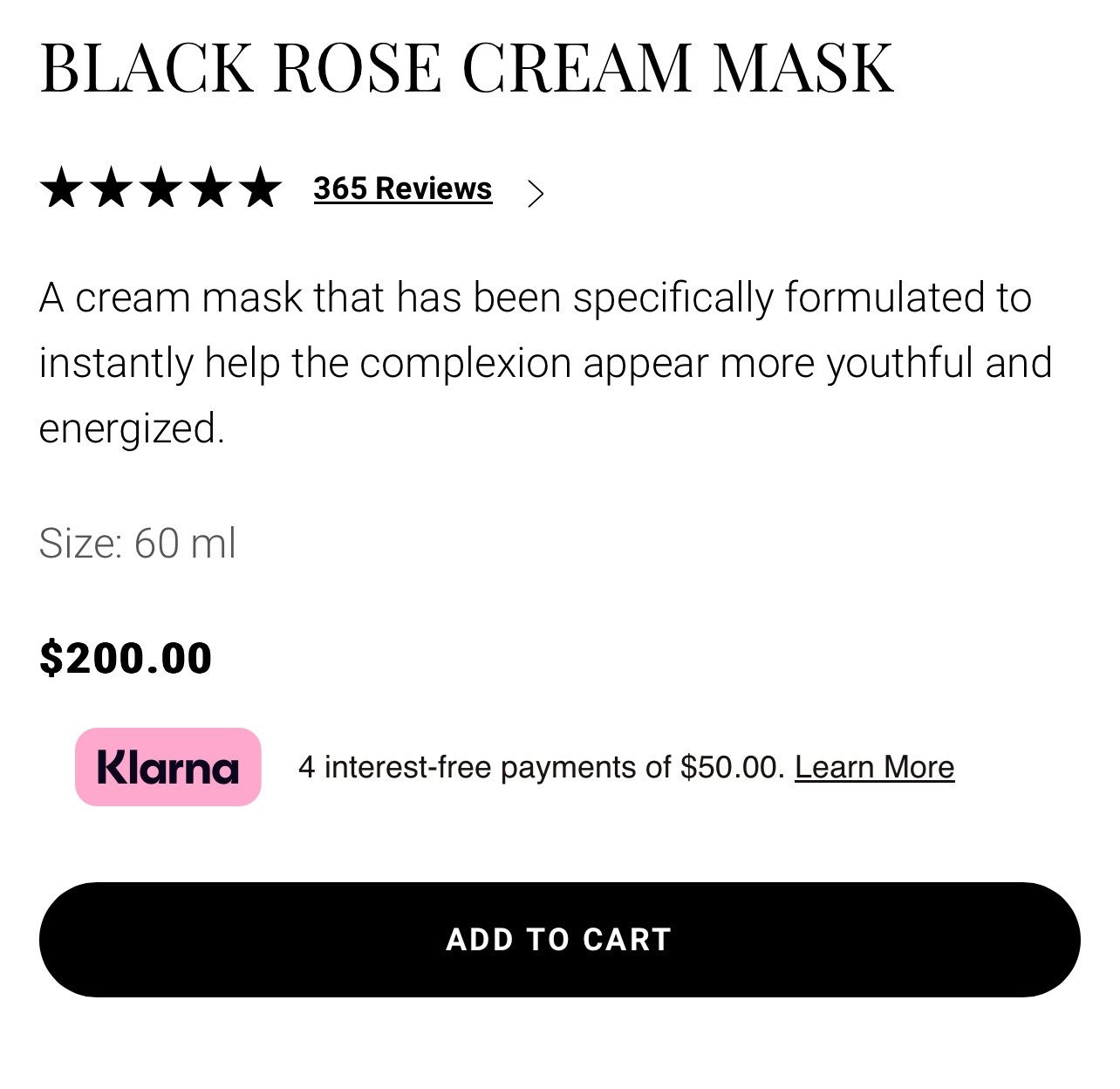The width and height of the screenshot is (1120, 1089).
Task: Add the cream mask to cart
Action: point(560,940)
